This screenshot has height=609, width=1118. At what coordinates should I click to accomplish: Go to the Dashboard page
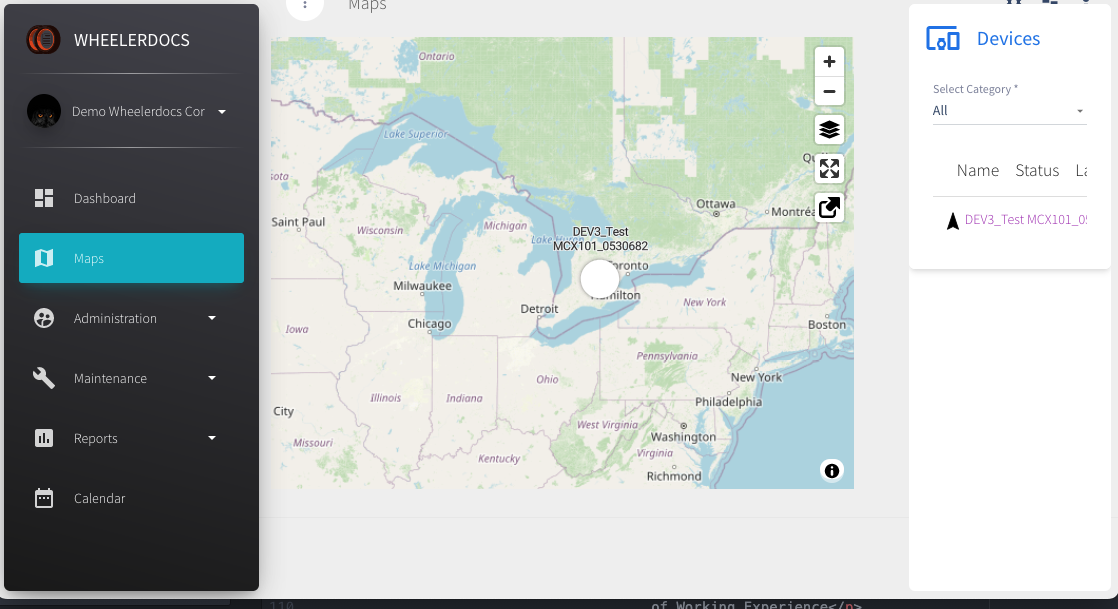105,198
